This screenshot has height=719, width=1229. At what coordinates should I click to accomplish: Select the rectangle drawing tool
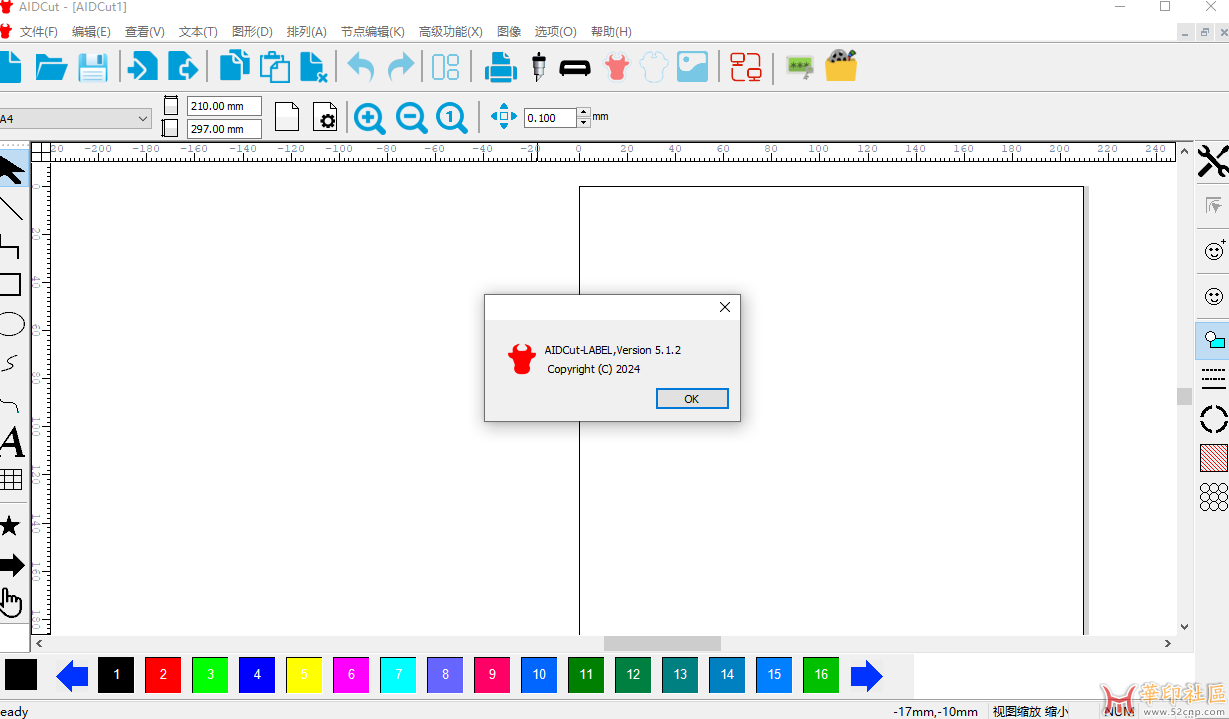tap(10, 285)
